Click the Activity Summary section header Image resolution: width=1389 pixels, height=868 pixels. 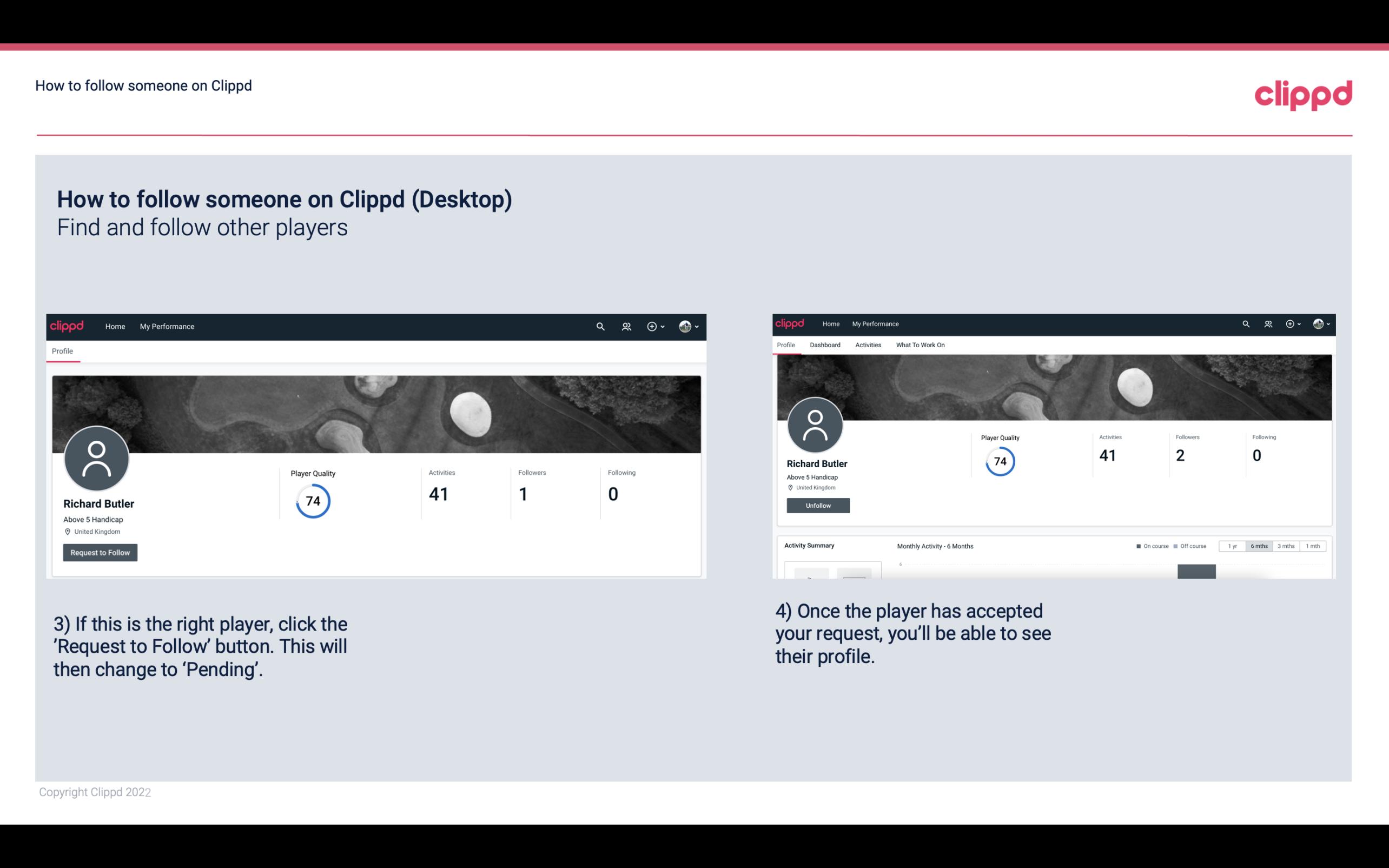click(x=810, y=545)
